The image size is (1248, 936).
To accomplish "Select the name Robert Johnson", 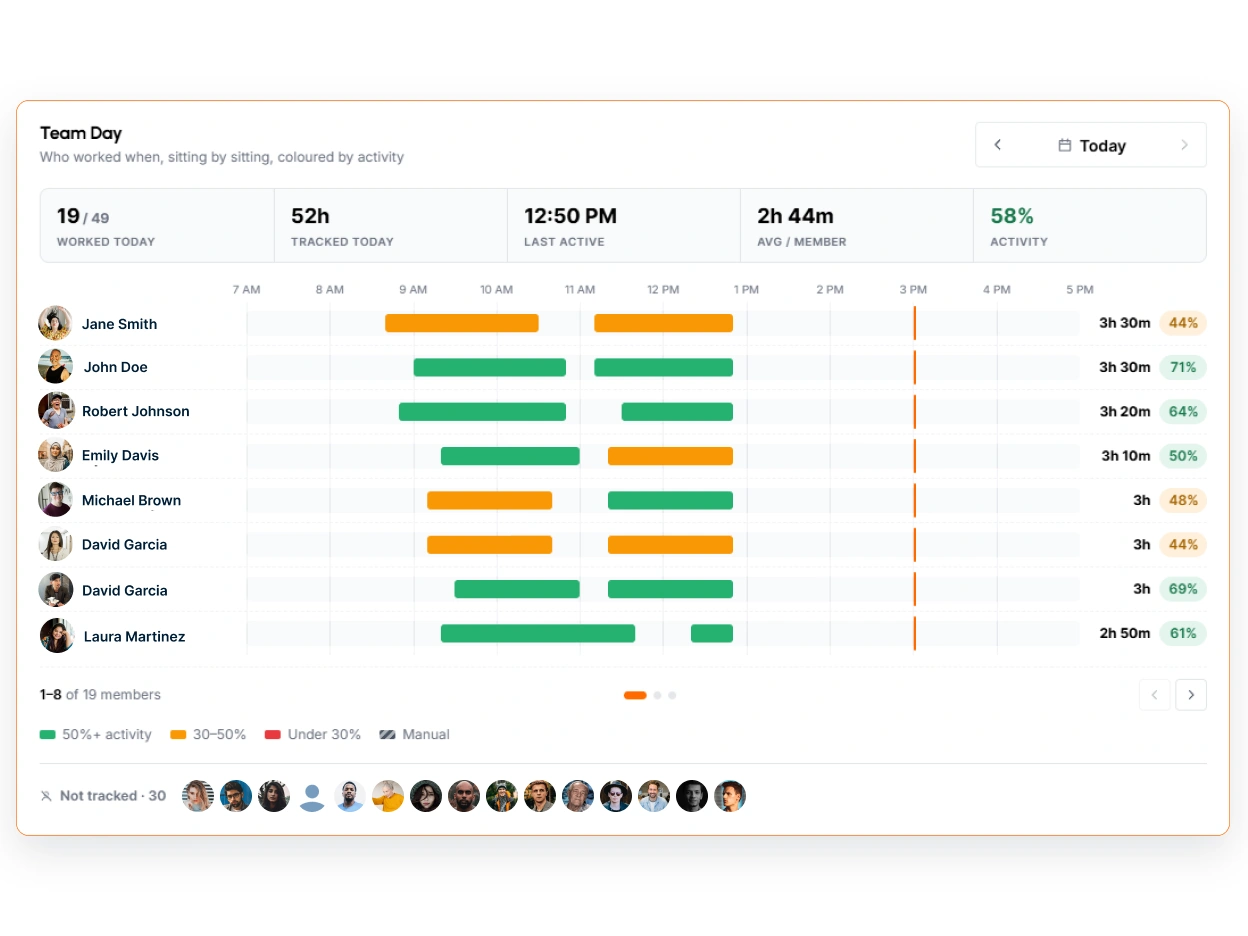I will (x=135, y=411).
